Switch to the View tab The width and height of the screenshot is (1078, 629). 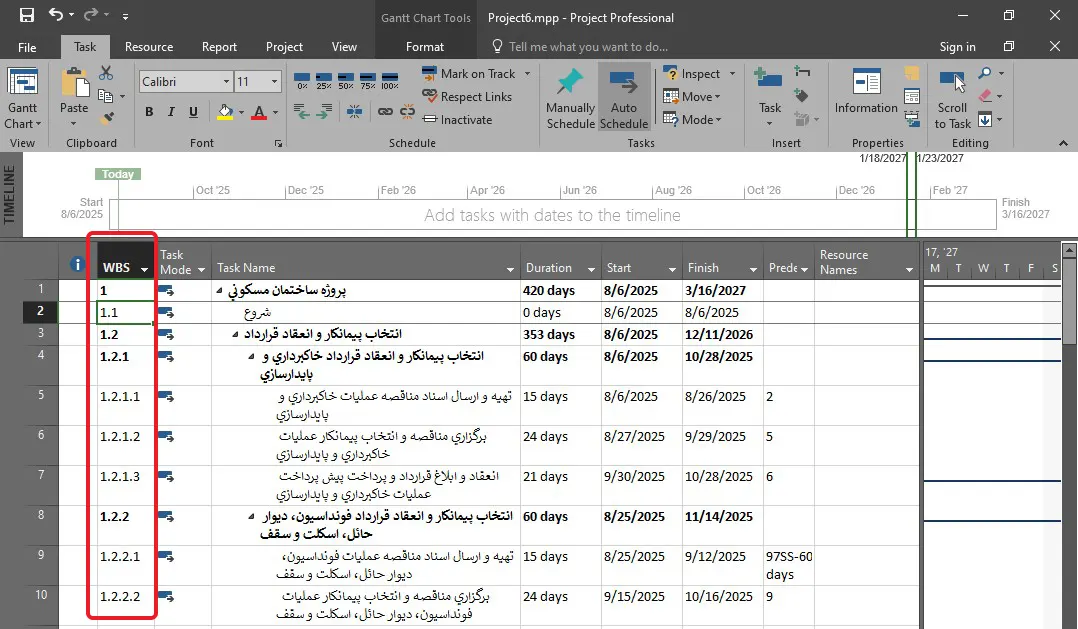(x=344, y=47)
